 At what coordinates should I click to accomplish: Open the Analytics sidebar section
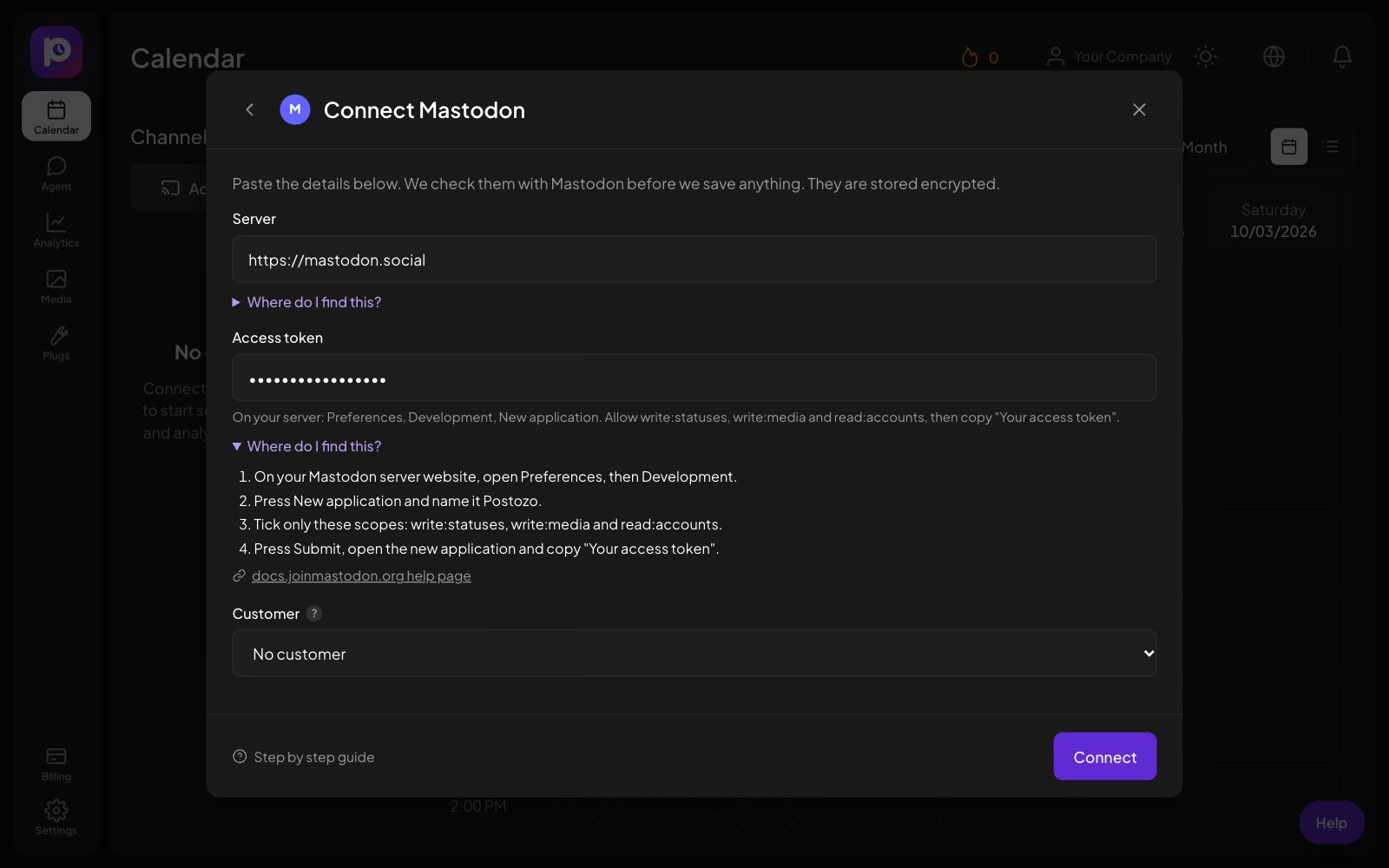[56, 230]
